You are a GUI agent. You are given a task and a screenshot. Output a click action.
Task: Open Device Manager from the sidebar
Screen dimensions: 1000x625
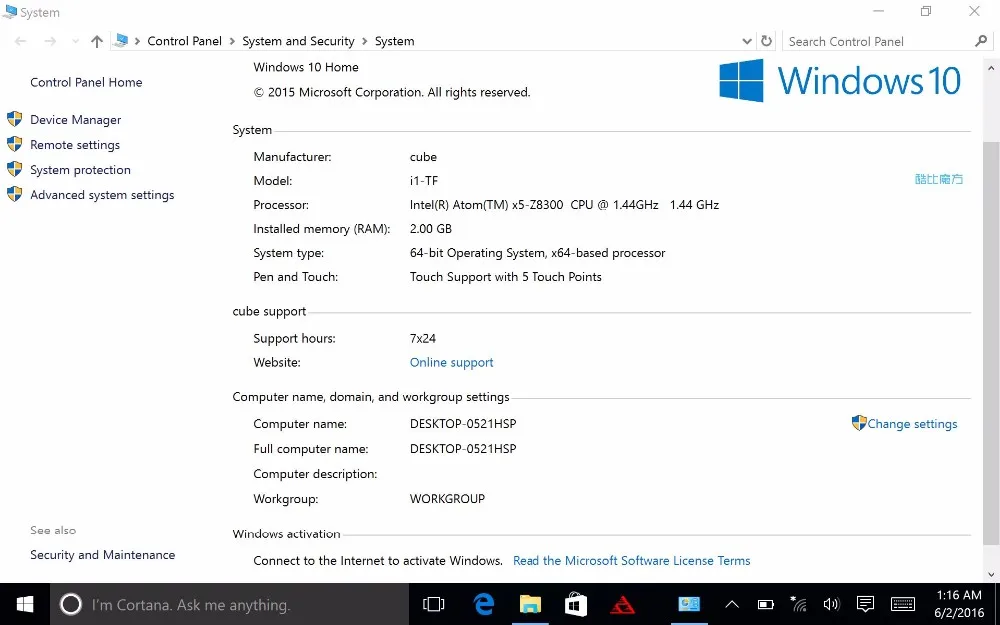(75, 120)
